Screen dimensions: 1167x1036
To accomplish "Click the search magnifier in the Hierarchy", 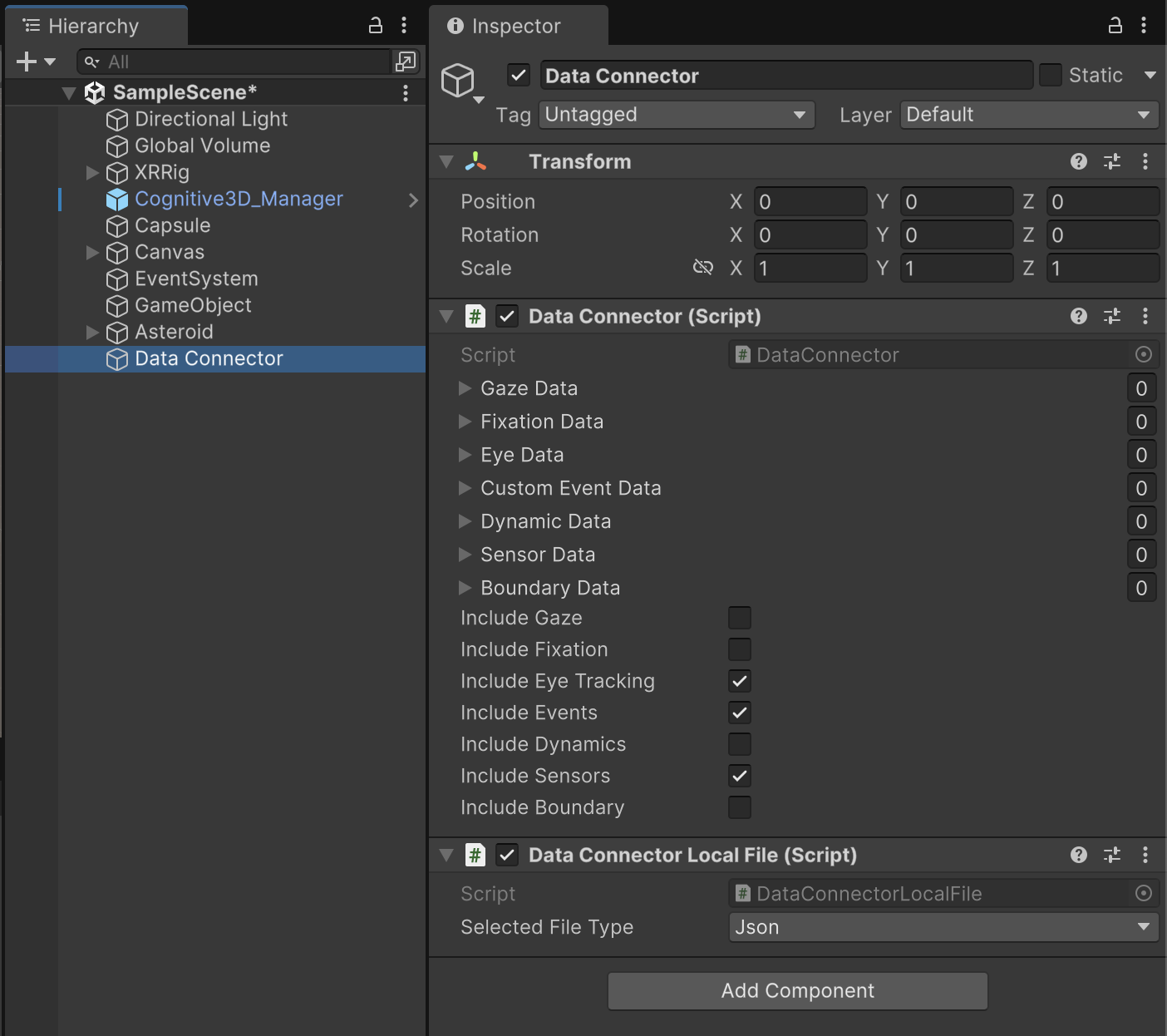I will [x=91, y=61].
